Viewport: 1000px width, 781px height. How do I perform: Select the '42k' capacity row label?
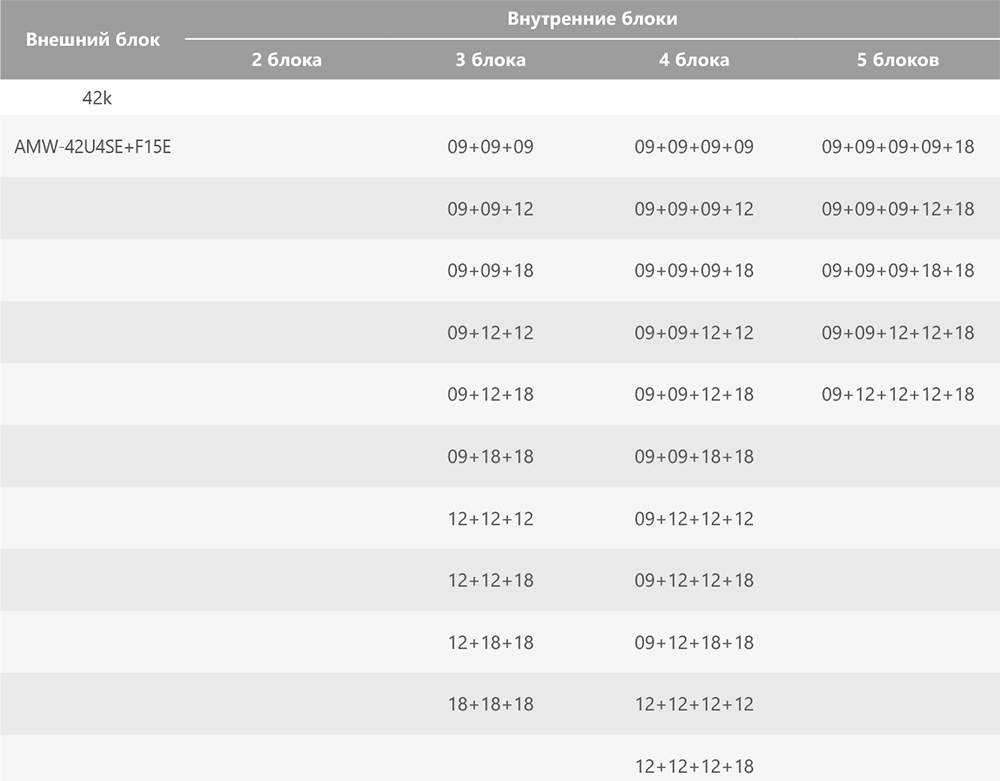point(97,98)
